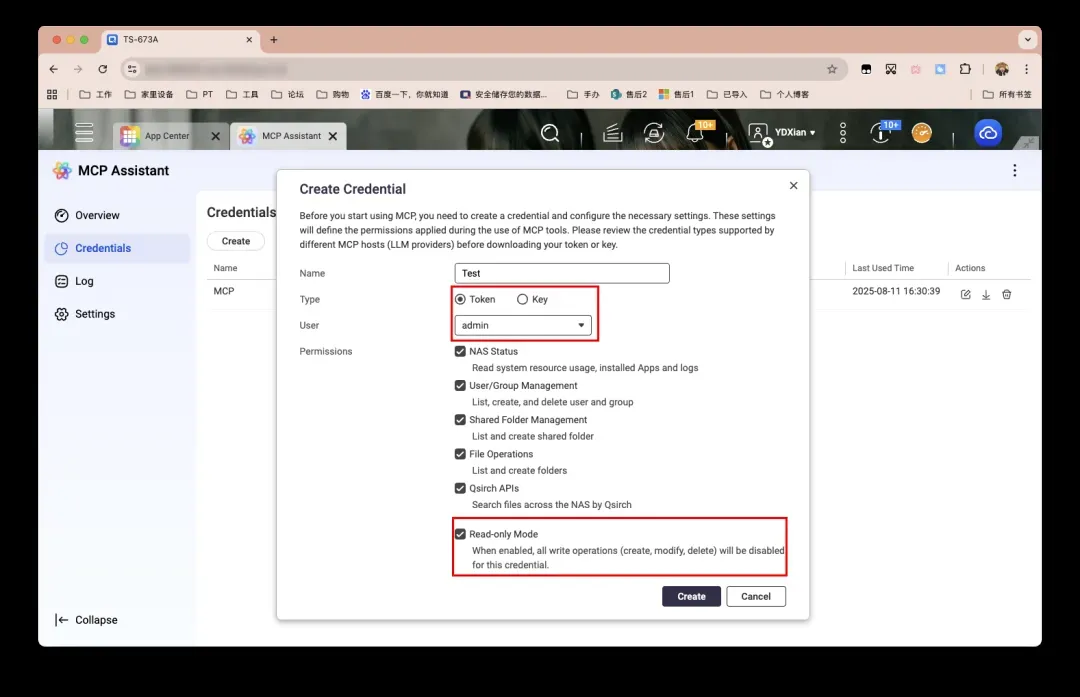Click the blue cloud icon in toolbar

(988, 133)
